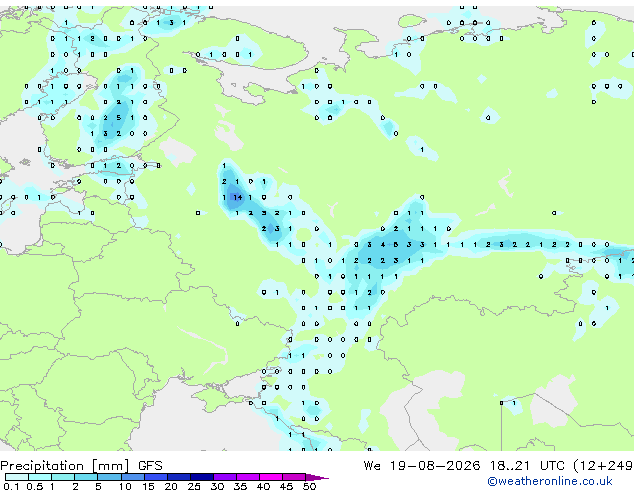Click the legend label '20'
634x490 pixels.
point(171,486)
